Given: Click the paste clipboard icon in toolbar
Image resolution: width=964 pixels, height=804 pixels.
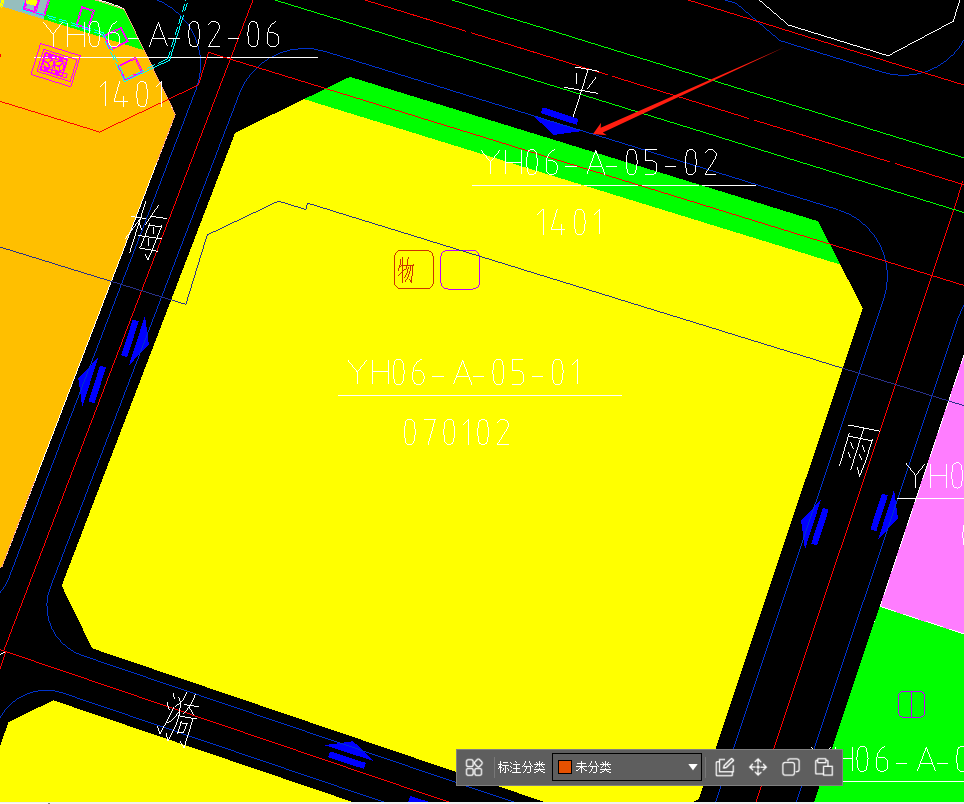Looking at the screenshot, I should point(823,768).
